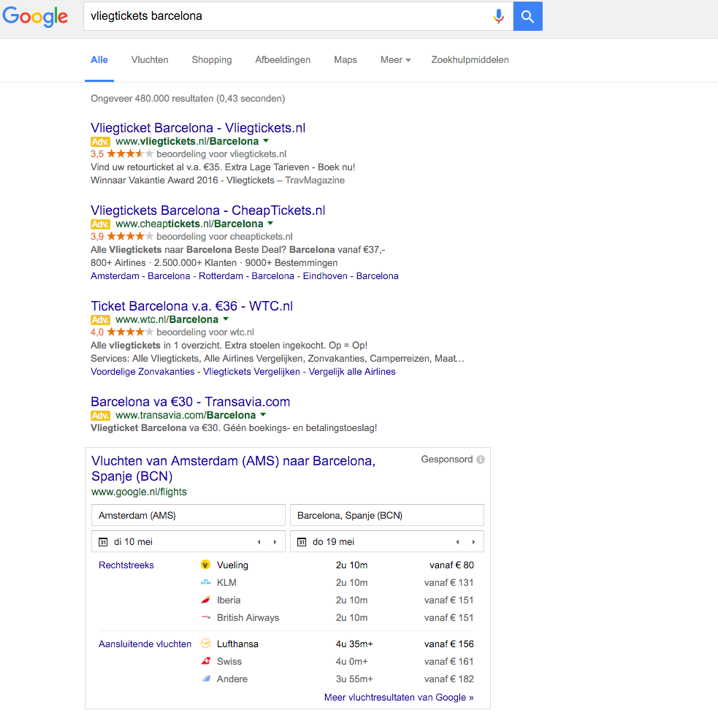Image resolution: width=718 pixels, height=716 pixels.
Task: Open Zoekhulpmiddelen search tools
Action: coord(470,60)
